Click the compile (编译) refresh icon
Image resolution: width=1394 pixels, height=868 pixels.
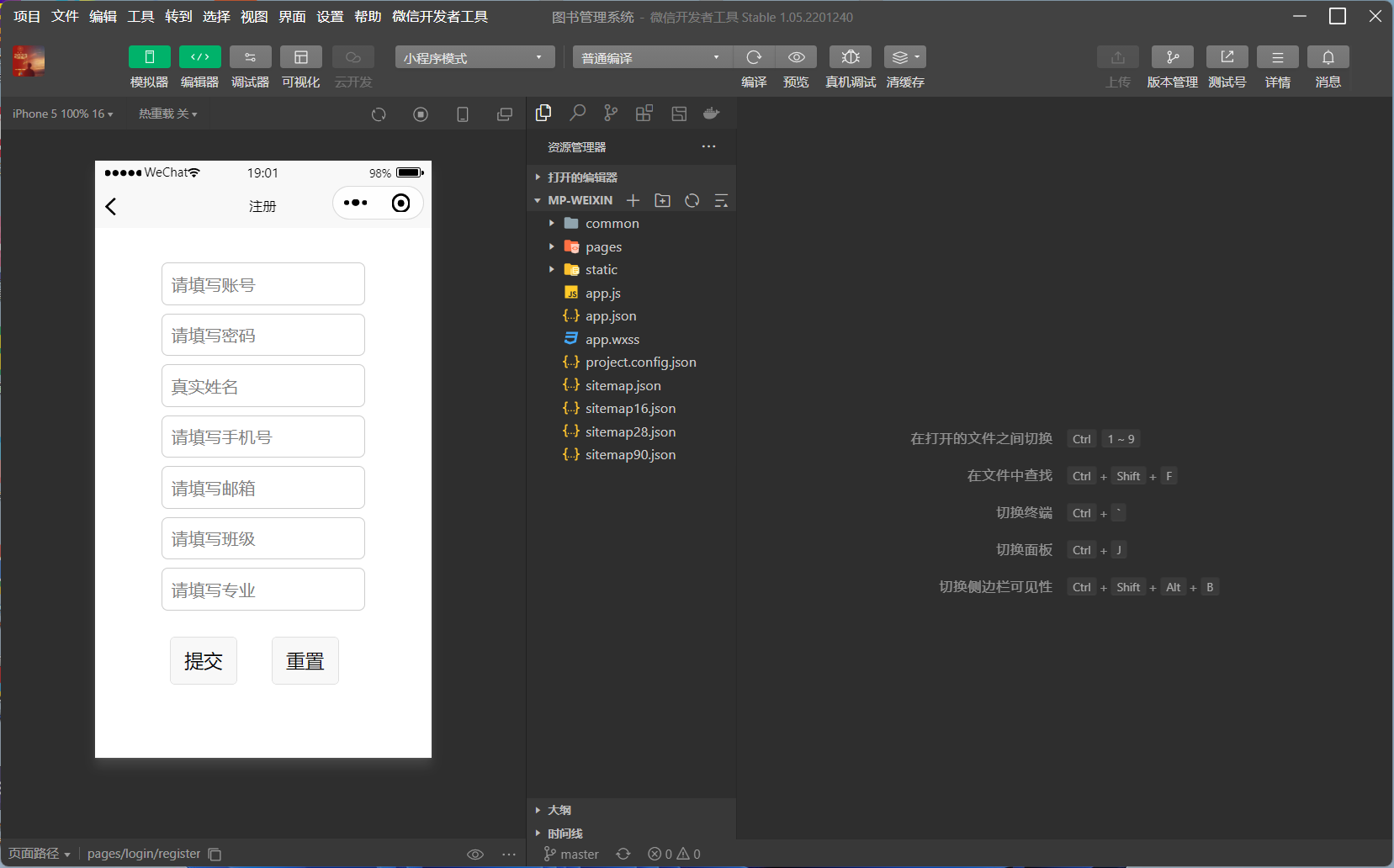pyautogui.click(x=754, y=57)
